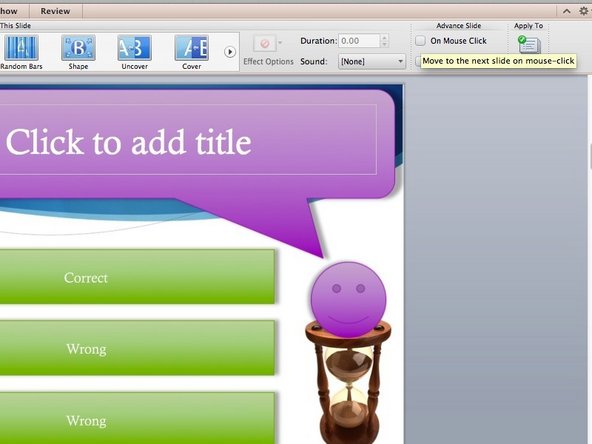Select the Correct answer button shape
The image size is (592, 444).
[x=137, y=277]
